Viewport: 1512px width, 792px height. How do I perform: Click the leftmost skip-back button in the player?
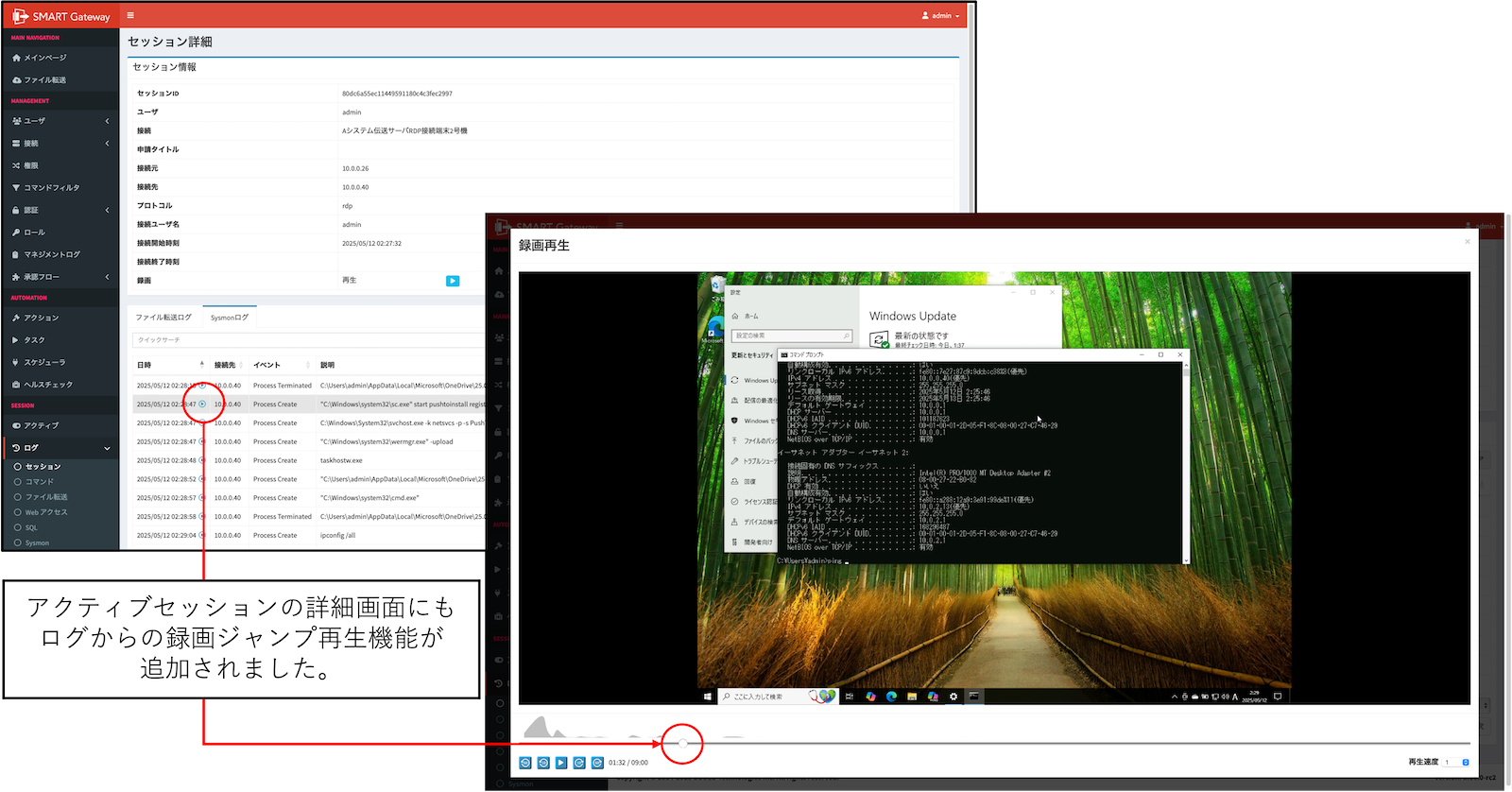click(525, 763)
